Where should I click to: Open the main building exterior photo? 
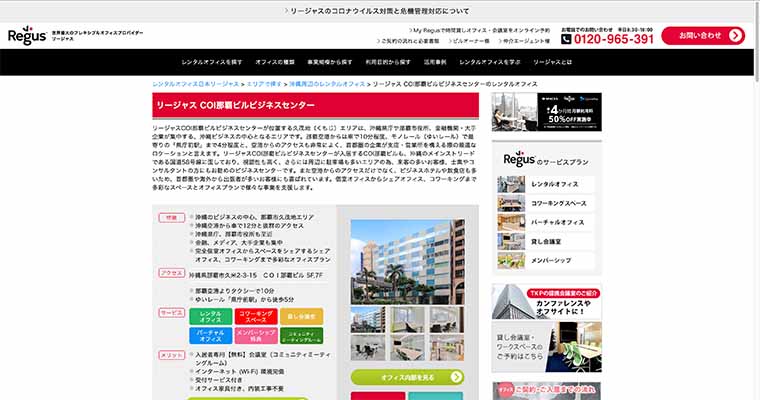coord(407,257)
